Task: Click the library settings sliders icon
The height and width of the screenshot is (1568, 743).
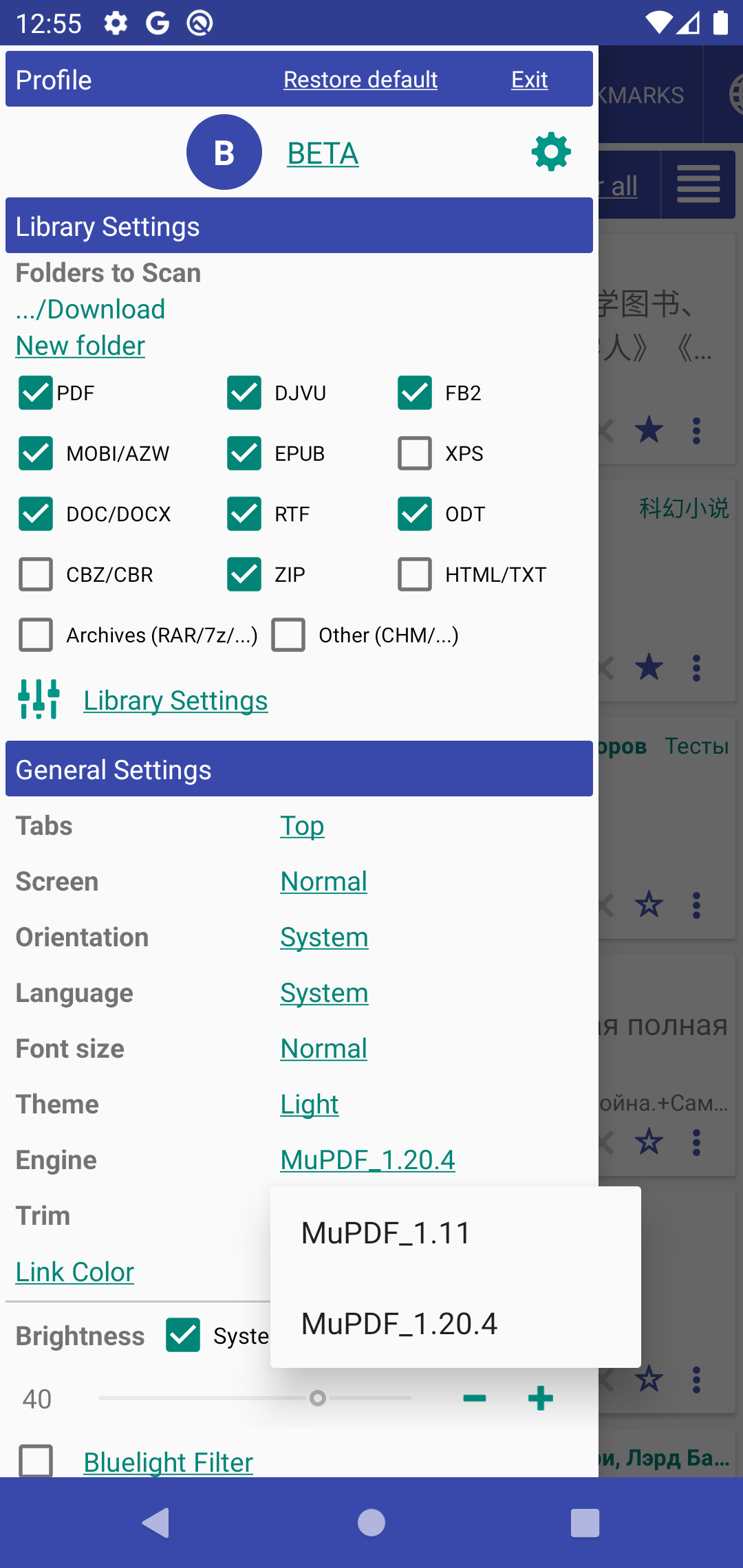Action: (x=39, y=699)
